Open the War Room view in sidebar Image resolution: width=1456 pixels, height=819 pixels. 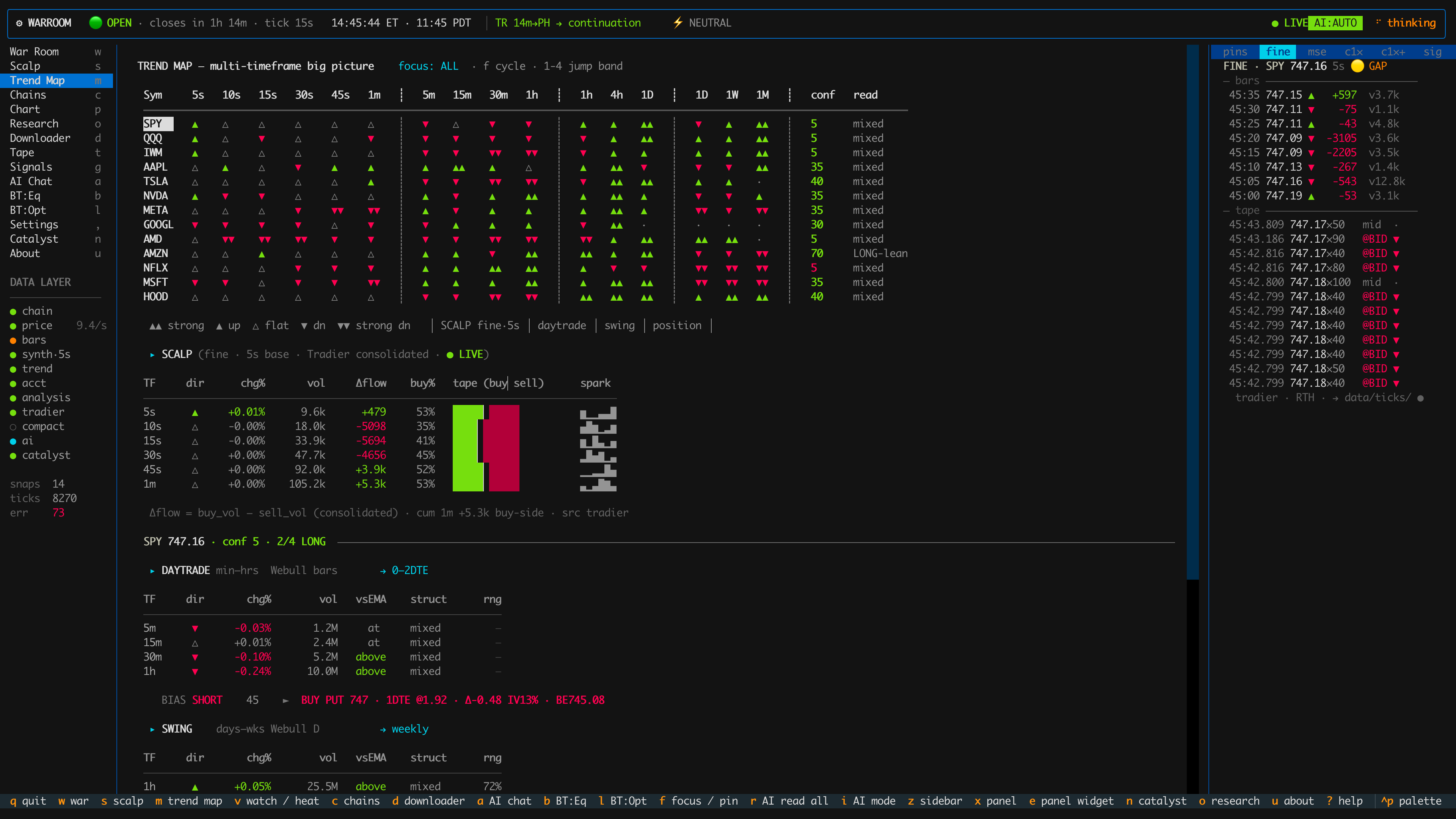click(56, 52)
